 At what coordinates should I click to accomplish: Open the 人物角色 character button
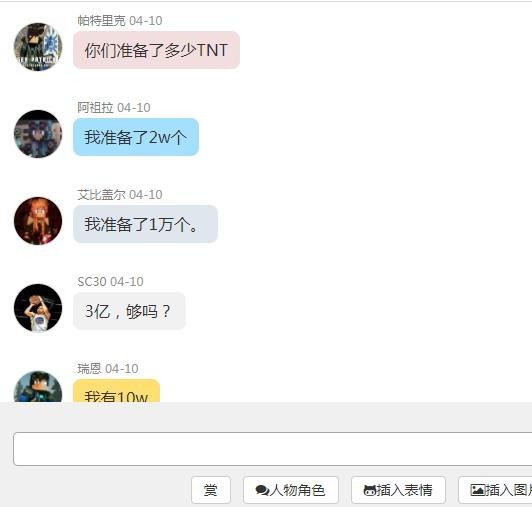tap(291, 490)
